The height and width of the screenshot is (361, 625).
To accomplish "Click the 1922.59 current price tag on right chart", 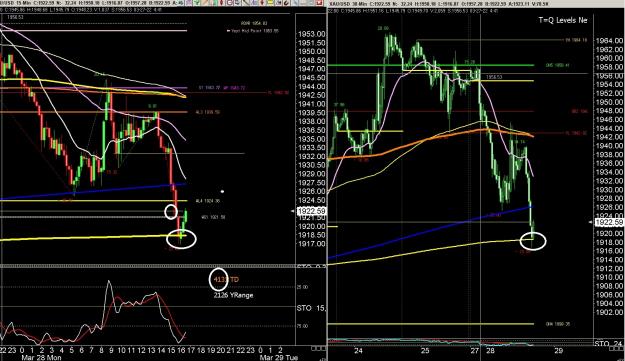I will point(609,222).
